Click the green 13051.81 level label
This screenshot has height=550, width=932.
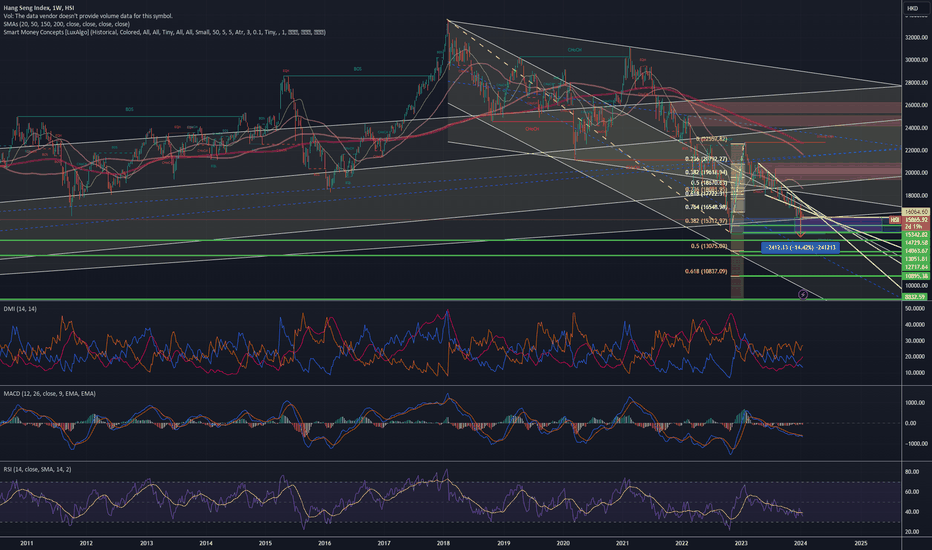click(x=916, y=259)
